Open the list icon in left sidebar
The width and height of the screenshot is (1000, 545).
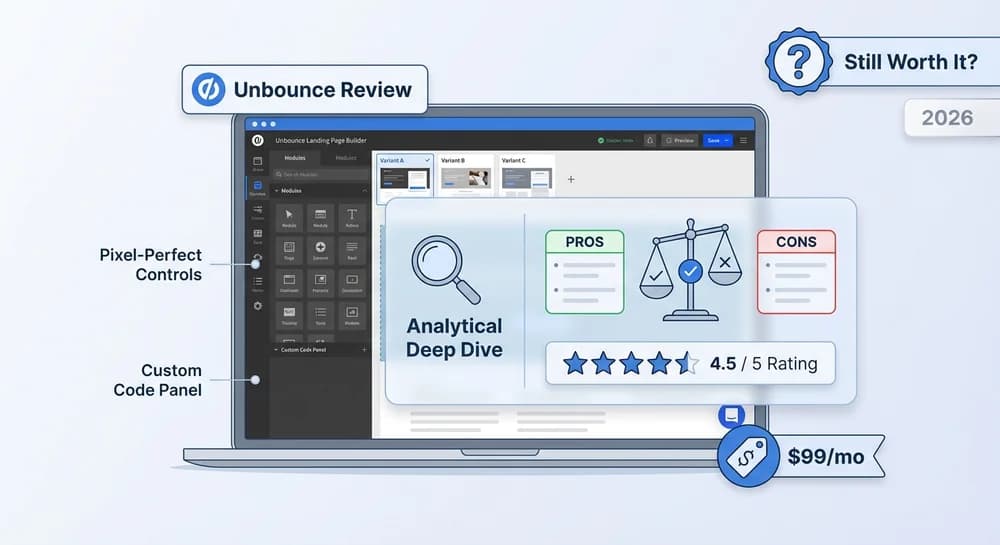(x=258, y=283)
